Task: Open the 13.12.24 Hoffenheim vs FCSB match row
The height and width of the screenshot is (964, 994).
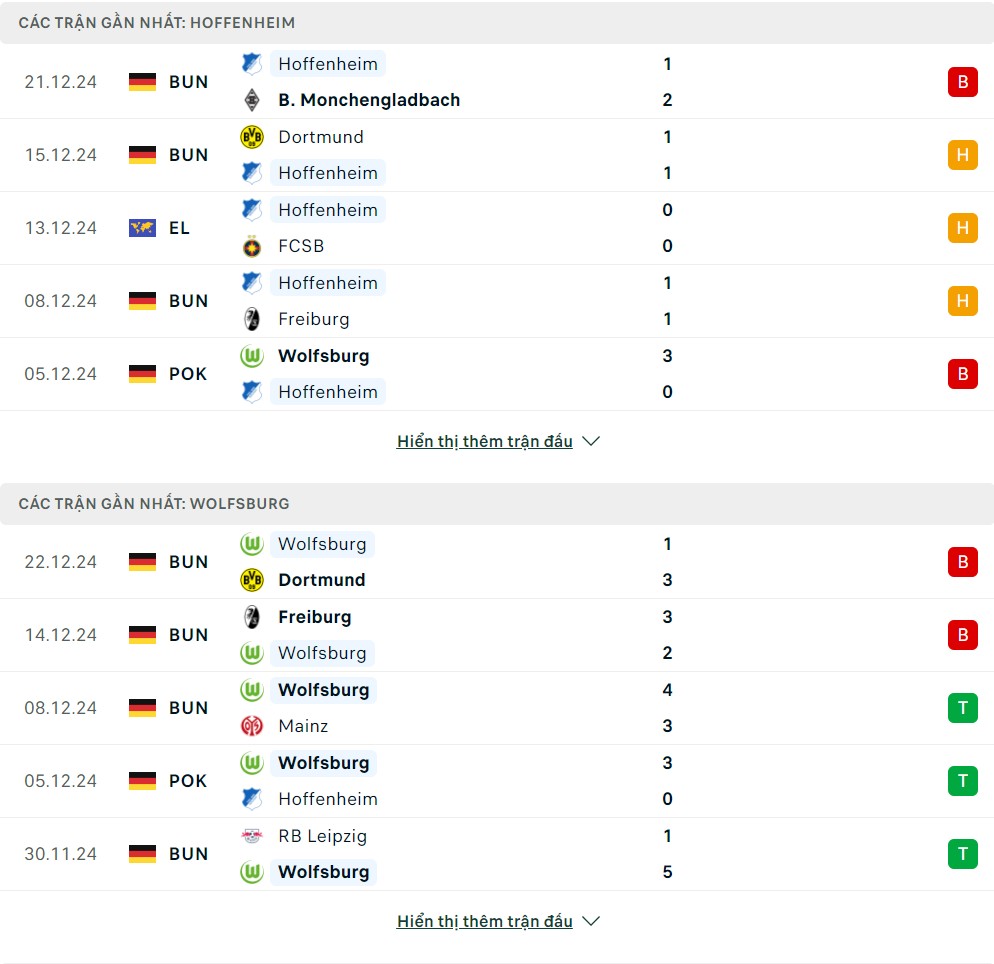Action: click(x=497, y=228)
